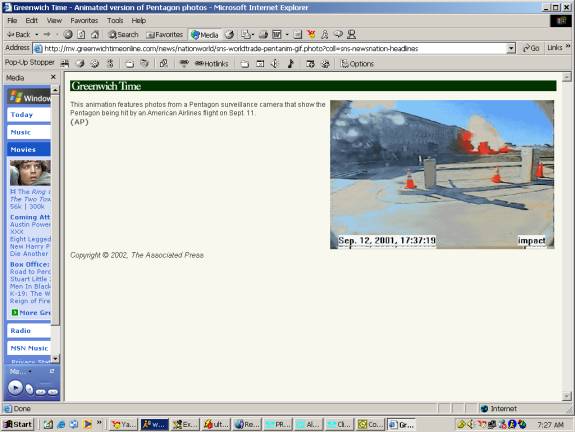Screen dimensions: 575x432
Task: Click Internet Explorer icon in Quick Launch
Action: point(61,424)
